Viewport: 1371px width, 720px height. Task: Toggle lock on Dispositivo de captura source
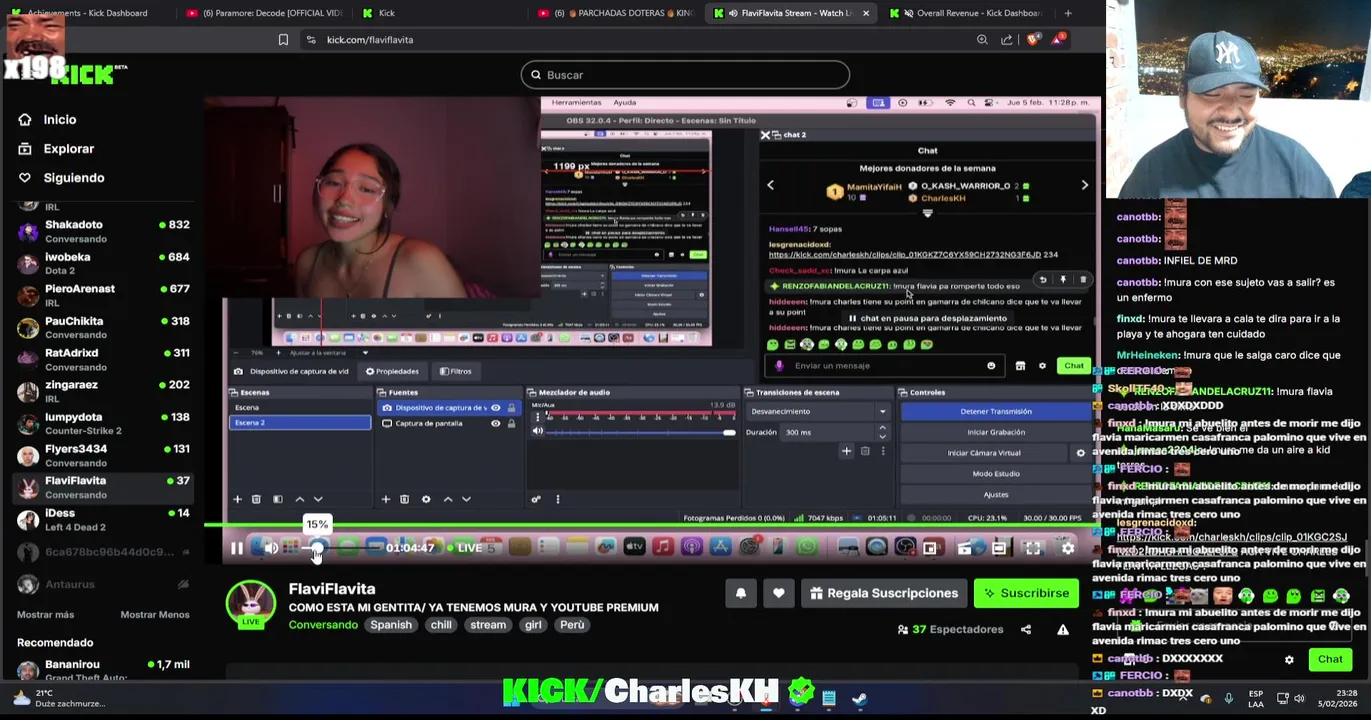tap(511, 408)
